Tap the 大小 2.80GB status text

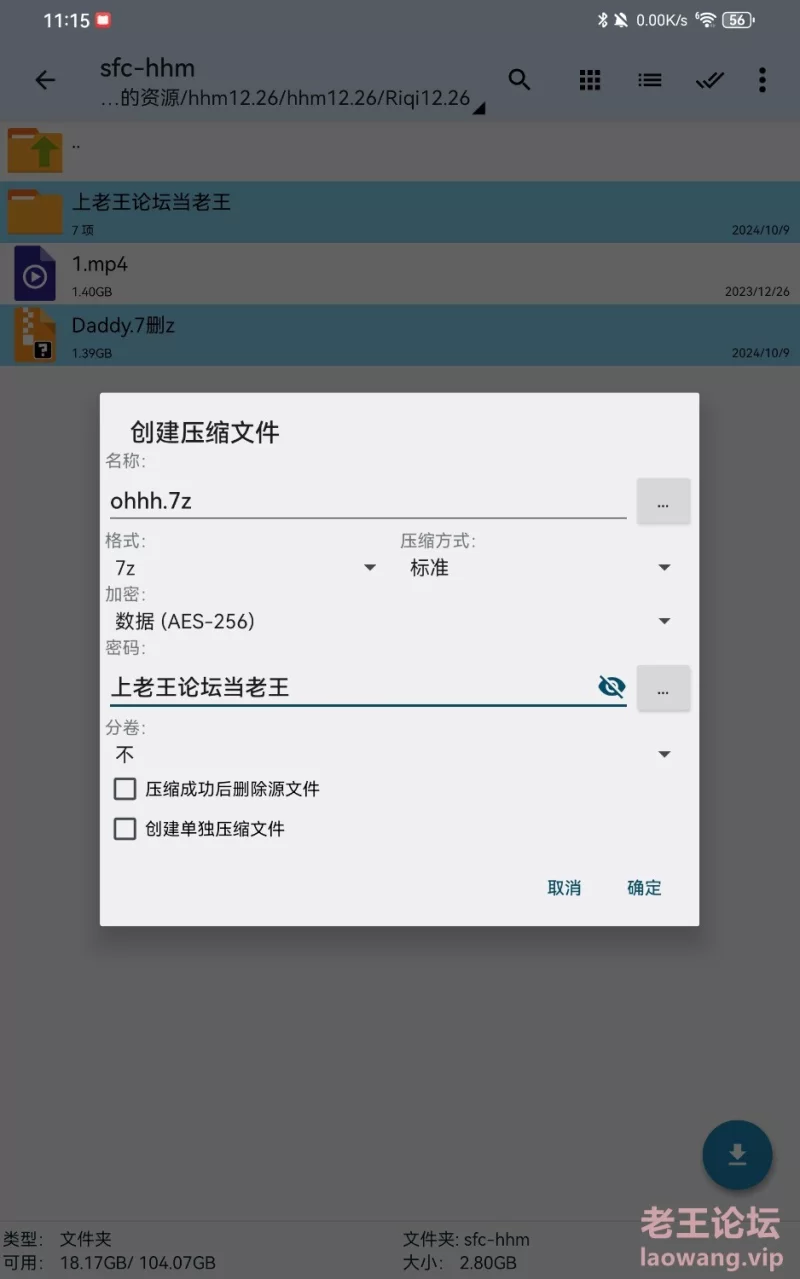pyautogui.click(x=460, y=1263)
